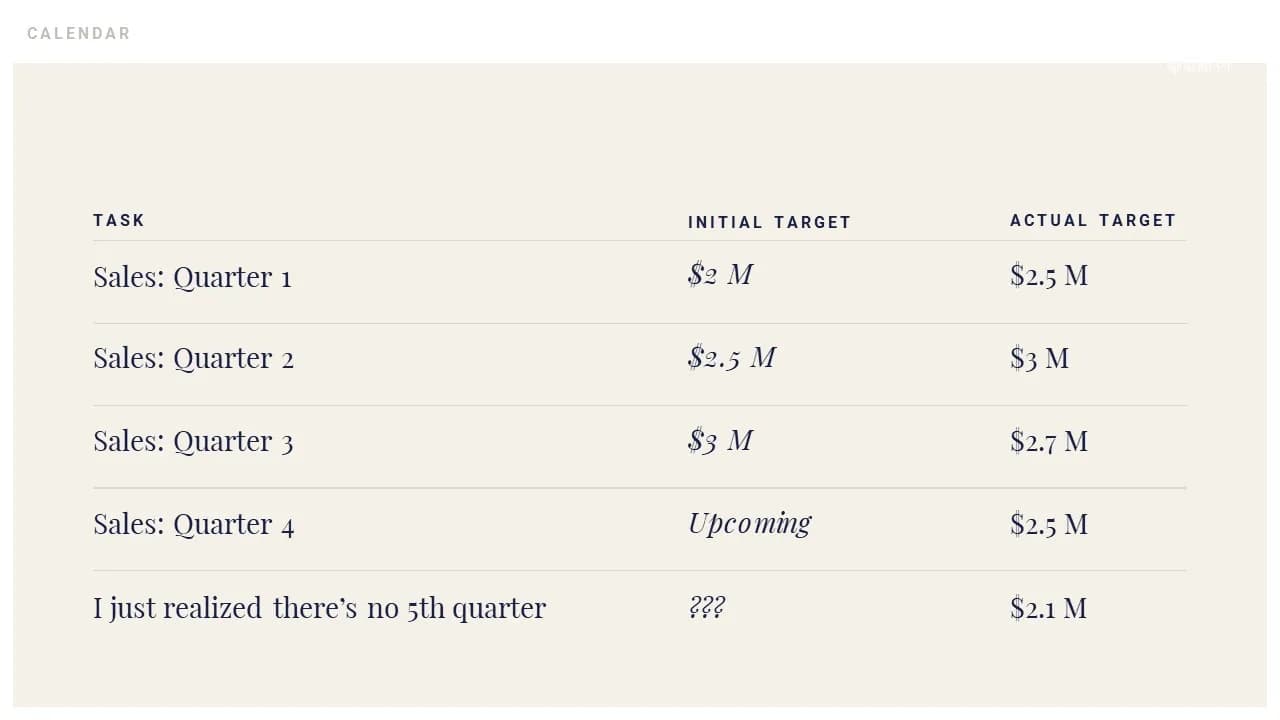Screen dimensions: 1280x720
Task: Select the Upcoming initial target cell
Action: tap(749, 524)
